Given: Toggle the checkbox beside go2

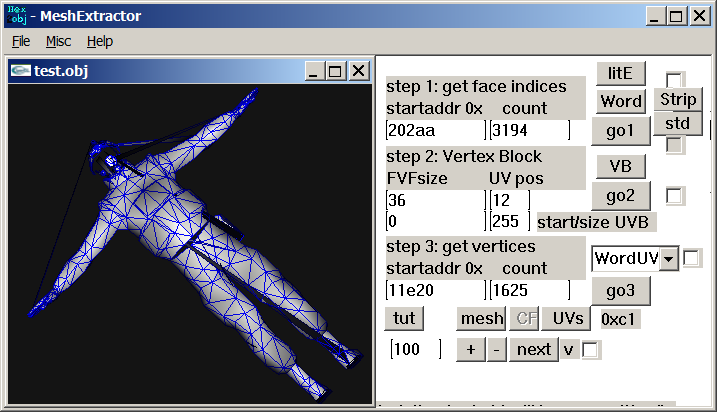Looking at the screenshot, I should pos(675,196).
